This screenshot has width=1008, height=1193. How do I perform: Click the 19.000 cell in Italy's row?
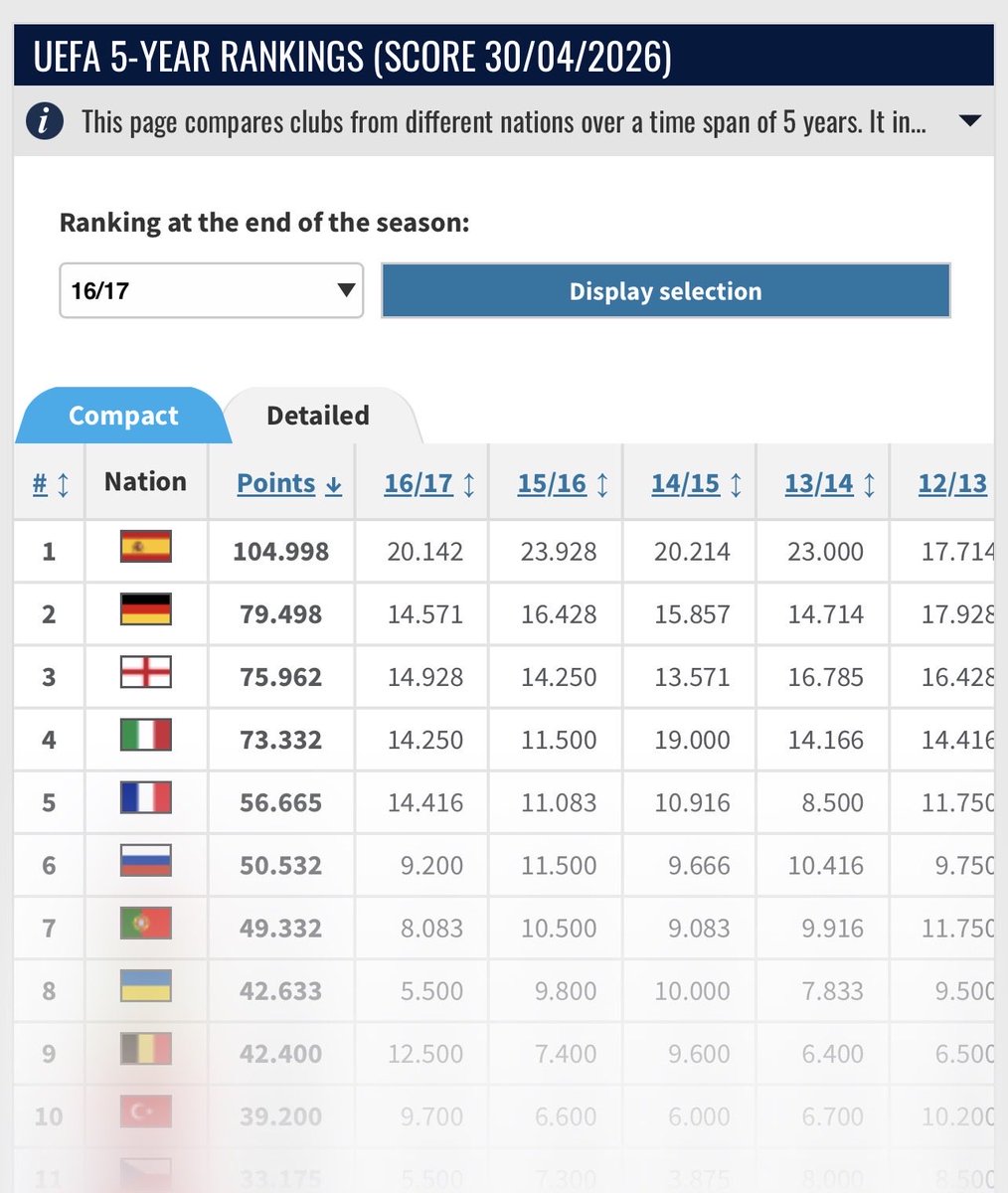click(x=692, y=740)
